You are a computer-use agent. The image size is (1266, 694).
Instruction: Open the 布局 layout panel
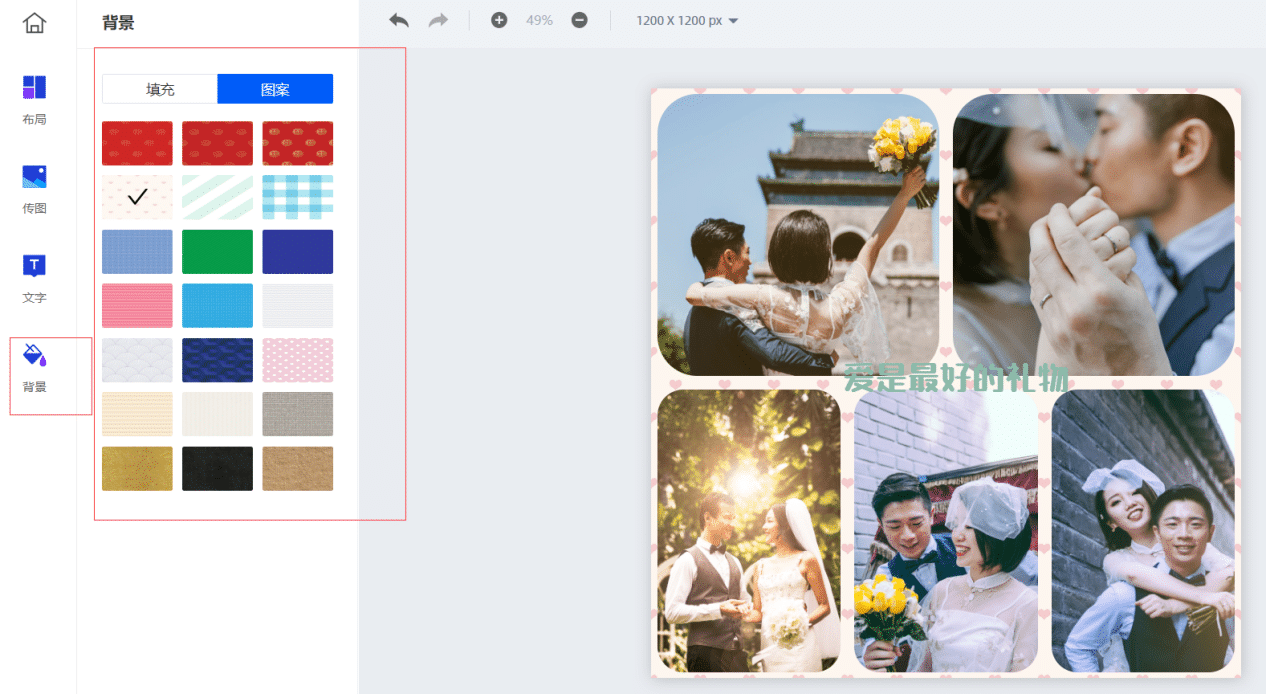pos(34,100)
